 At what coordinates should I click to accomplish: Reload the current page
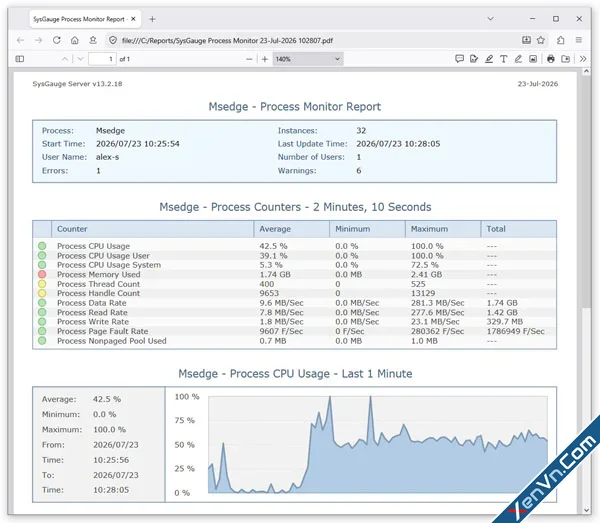pos(57,40)
